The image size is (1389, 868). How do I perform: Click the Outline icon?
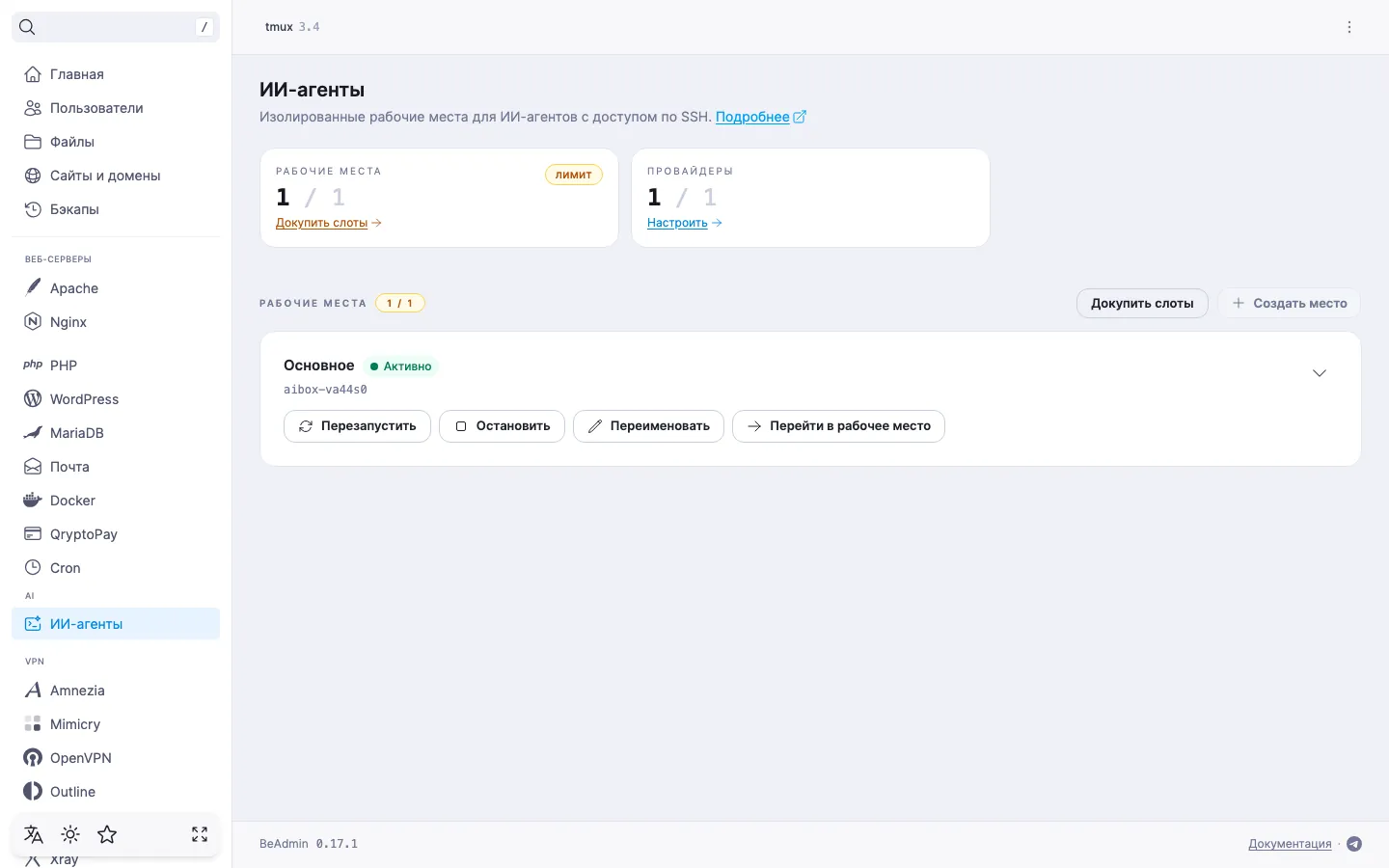(x=33, y=791)
